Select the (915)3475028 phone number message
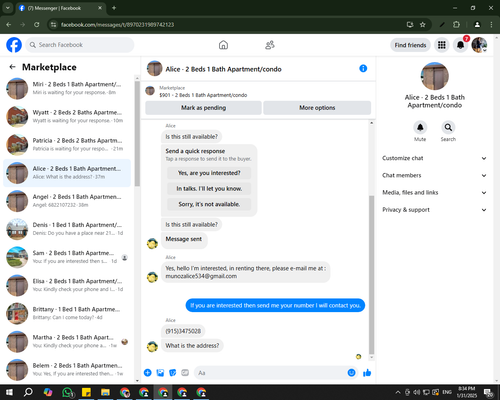 click(x=183, y=331)
